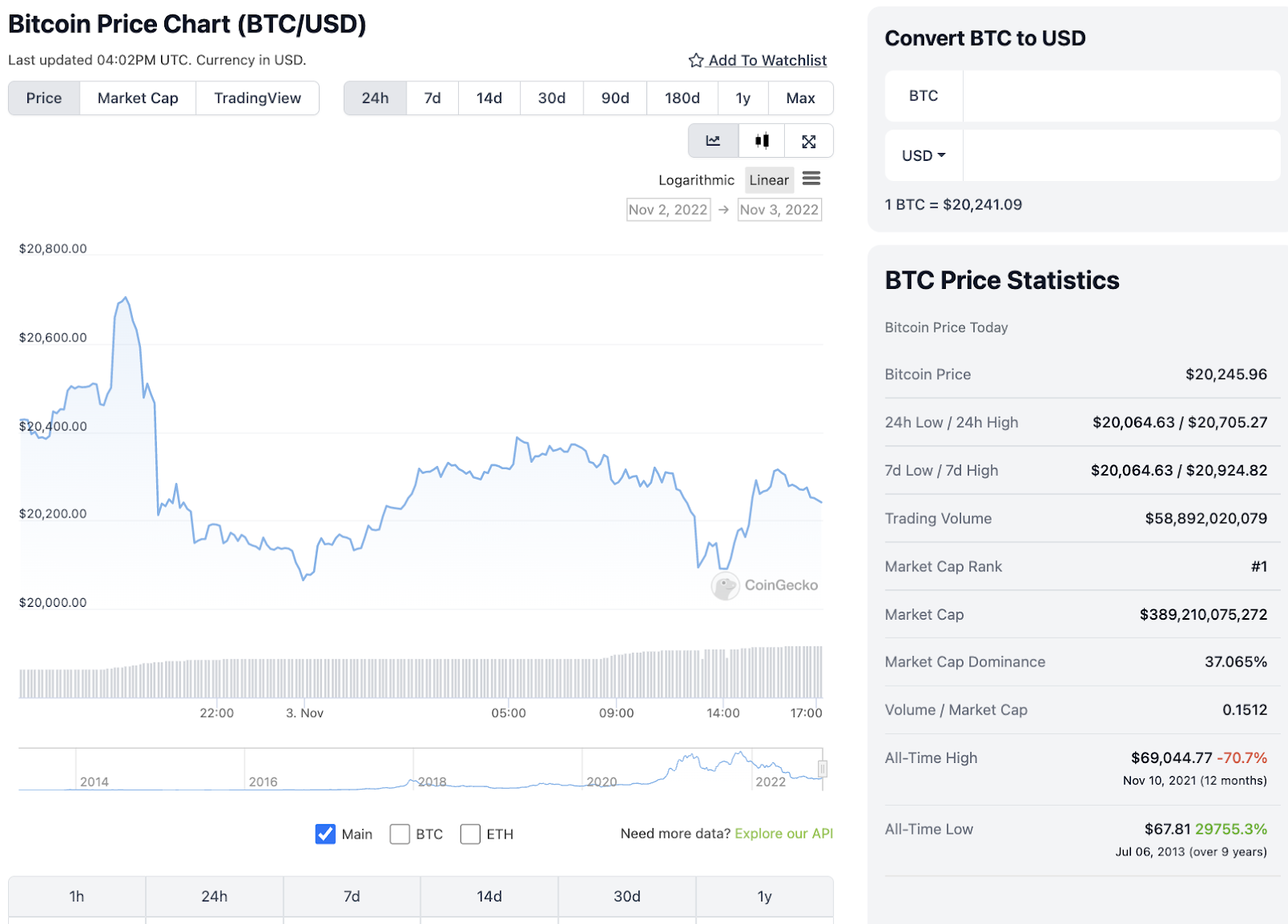Click the BTC amount input field
1288x924 pixels.
coord(1121,96)
